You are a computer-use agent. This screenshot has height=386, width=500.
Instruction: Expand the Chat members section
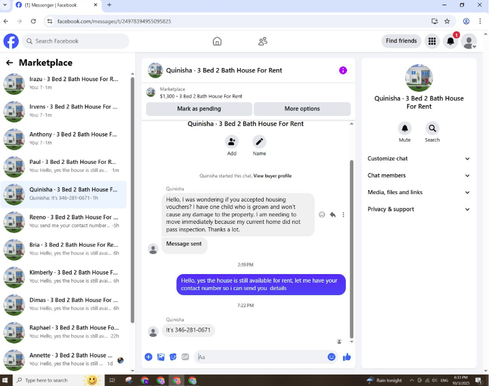[x=419, y=175]
